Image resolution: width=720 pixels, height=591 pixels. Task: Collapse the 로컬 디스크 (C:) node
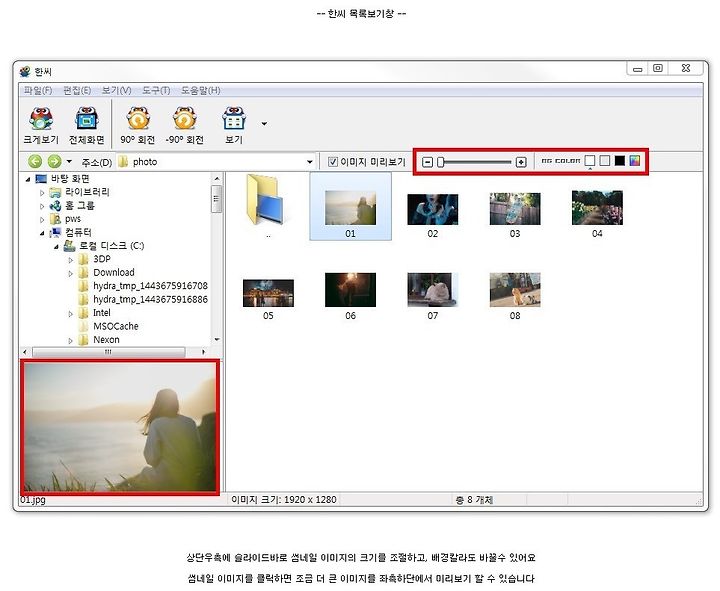[56, 247]
